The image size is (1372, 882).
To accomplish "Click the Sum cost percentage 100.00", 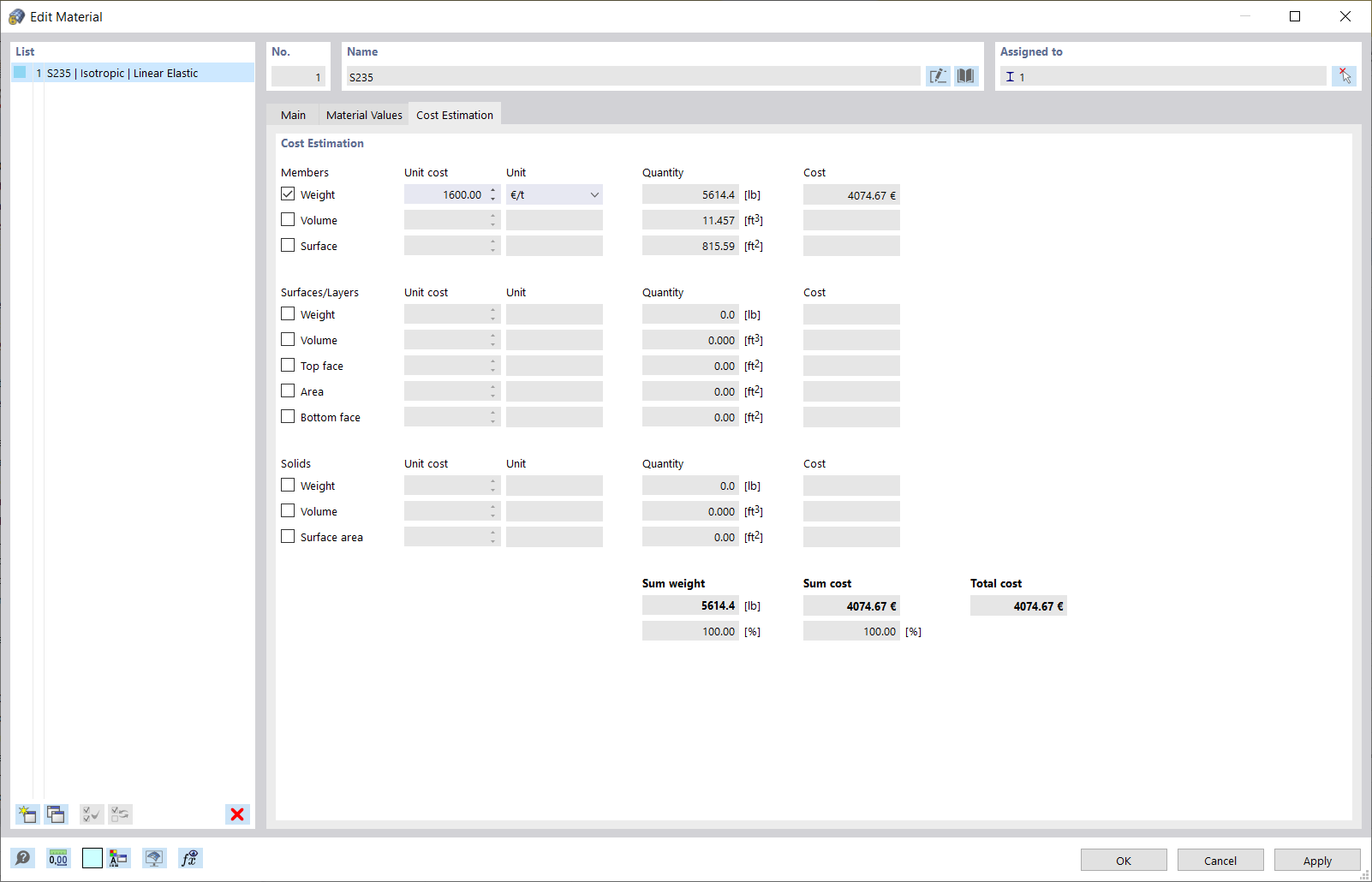I will pyautogui.click(x=851, y=632).
